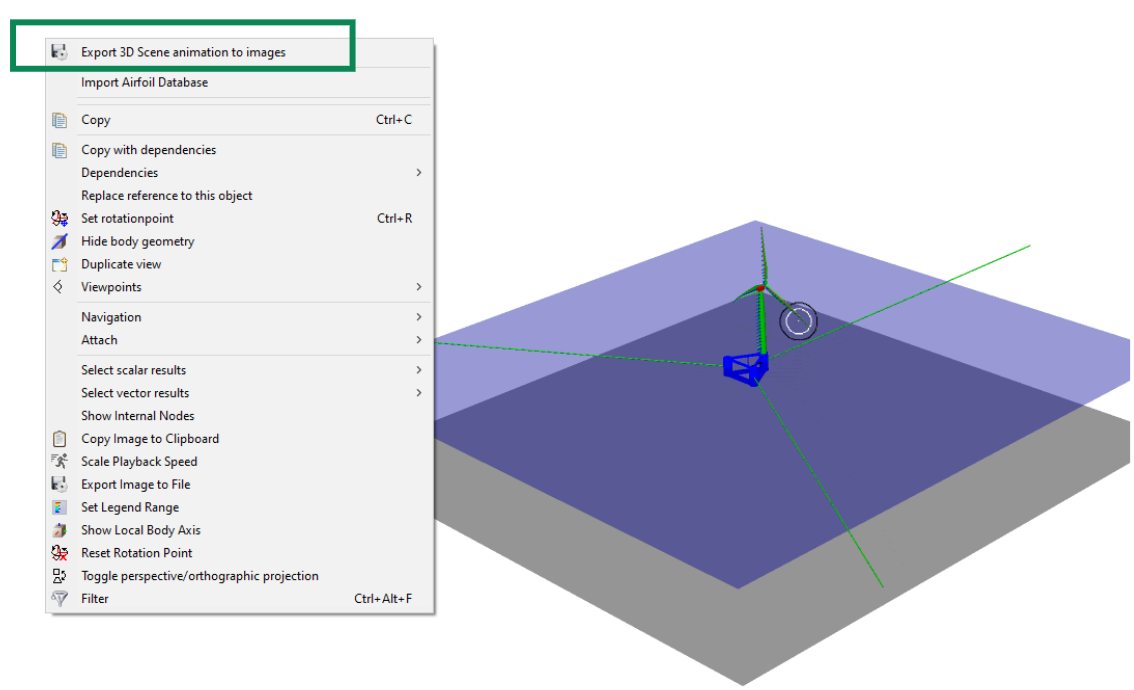Expand the Dependencies submenu arrow

coord(418,173)
